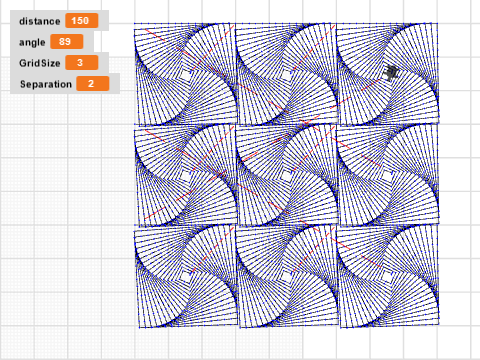Viewport: 480px width, 360px height.
Task: Select the Separation variable monitor label
Action: pyautogui.click(x=46, y=84)
